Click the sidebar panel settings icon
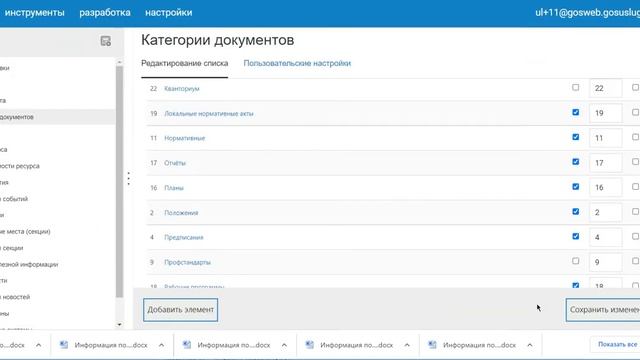Image resolution: width=640 pixels, height=360 pixels. 106,41
